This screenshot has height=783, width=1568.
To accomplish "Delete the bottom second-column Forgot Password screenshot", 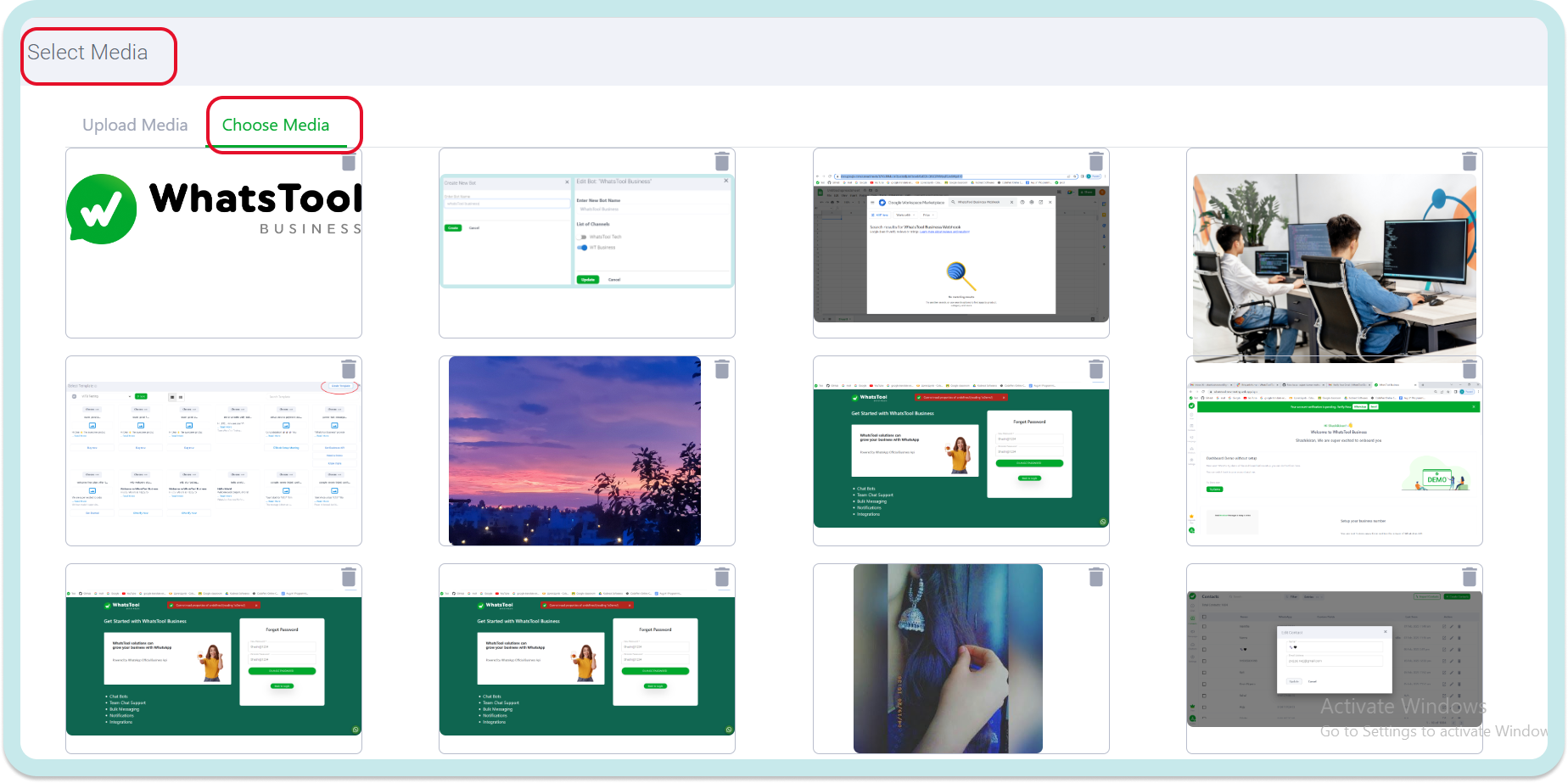I will (721, 577).
